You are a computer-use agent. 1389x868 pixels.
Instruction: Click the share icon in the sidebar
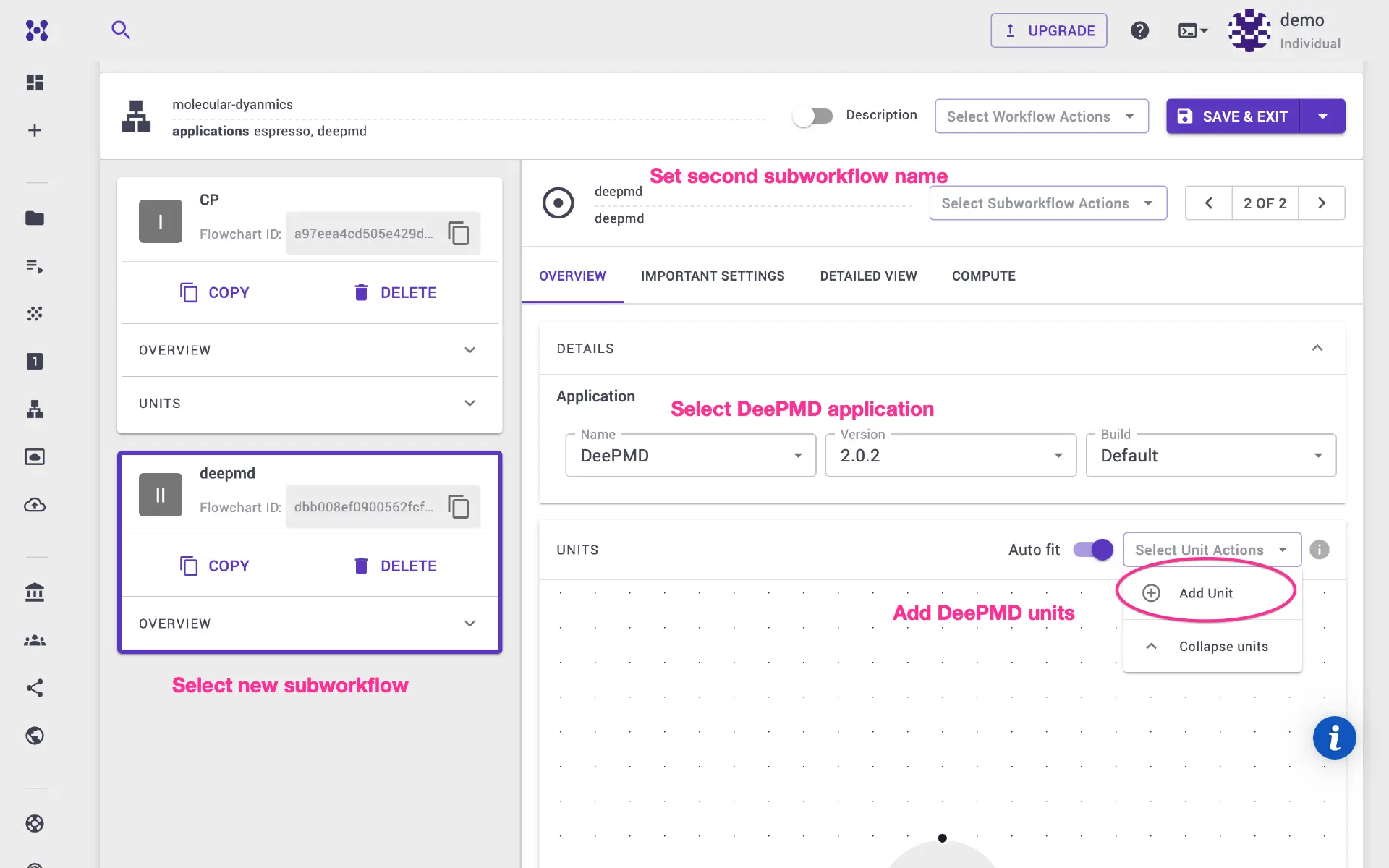[x=34, y=688]
